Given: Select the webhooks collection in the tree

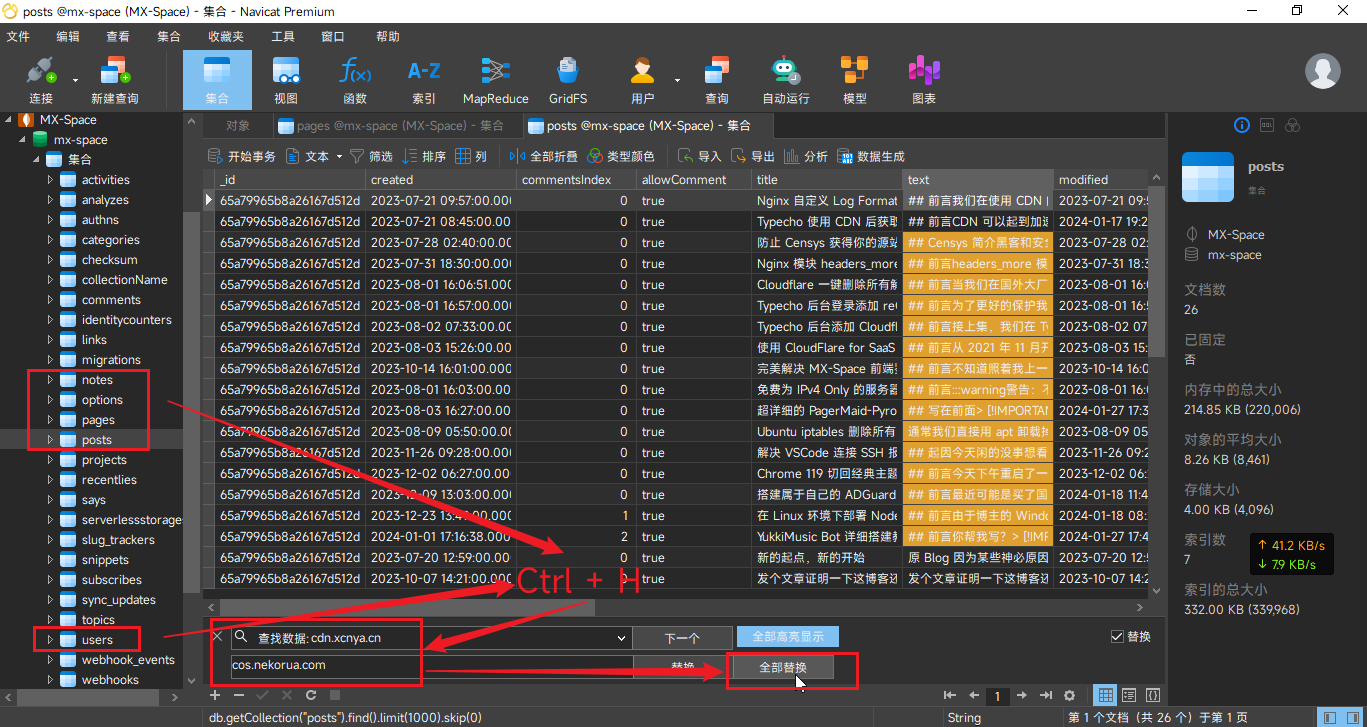Looking at the screenshot, I should tap(110, 680).
